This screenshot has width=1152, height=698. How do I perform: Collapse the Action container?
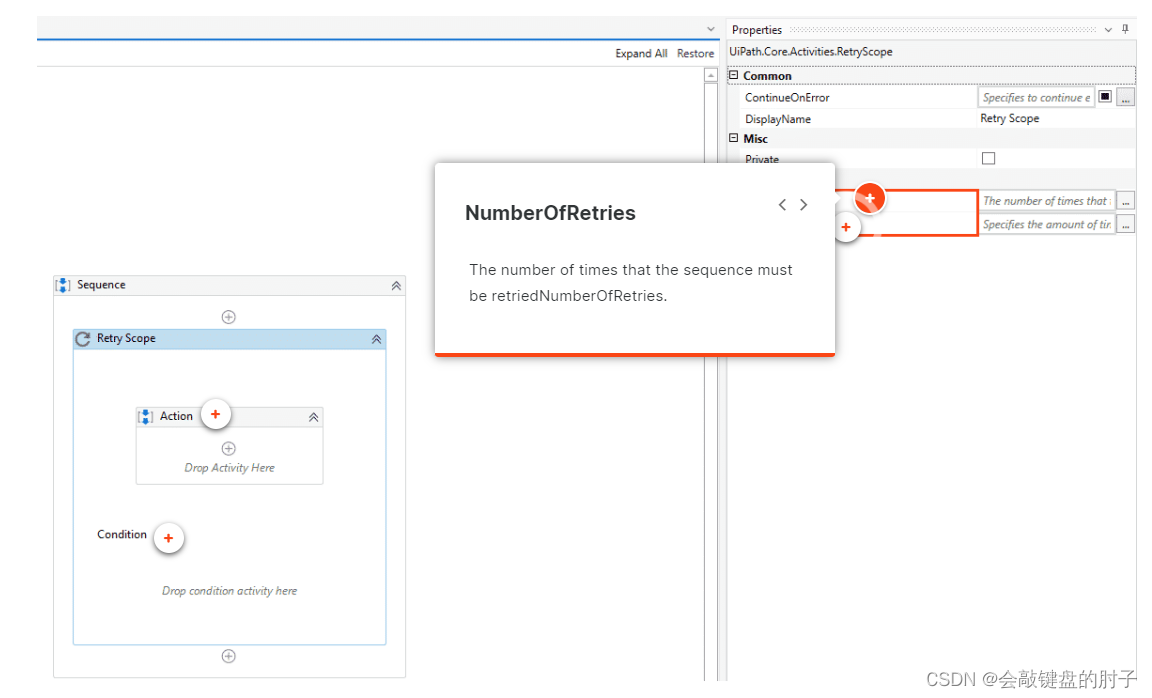click(x=314, y=417)
